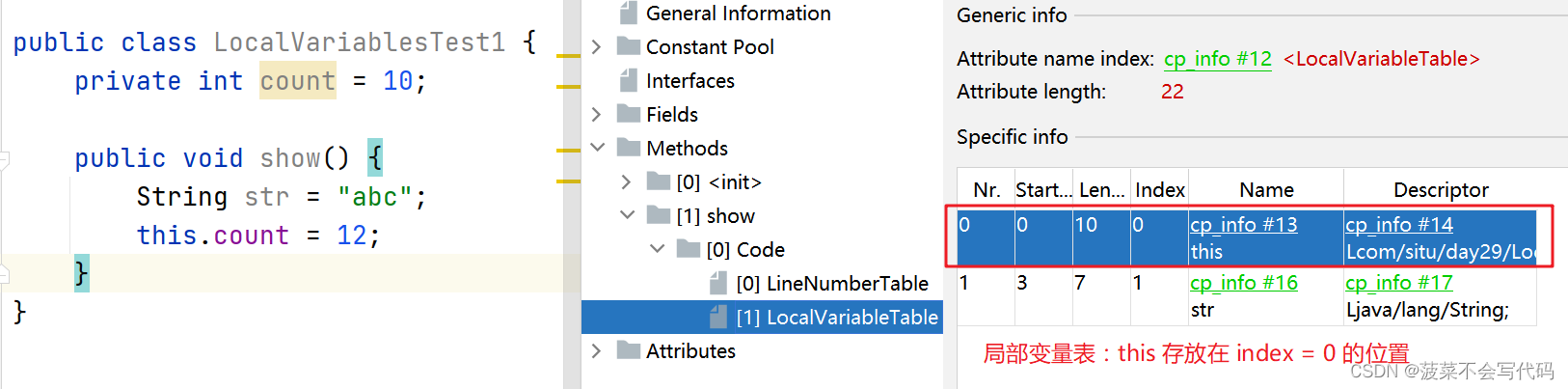Select the Fields tree item
Screen dimensions: 1568x389
(x=671, y=114)
